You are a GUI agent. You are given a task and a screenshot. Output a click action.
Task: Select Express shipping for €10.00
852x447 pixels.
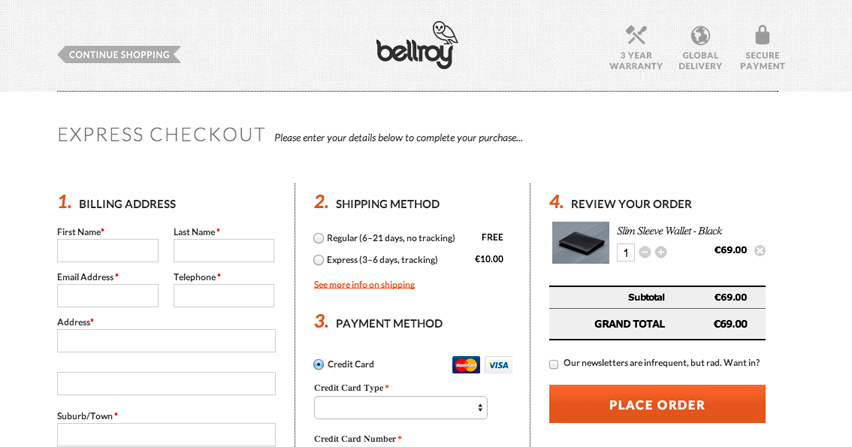click(x=318, y=260)
